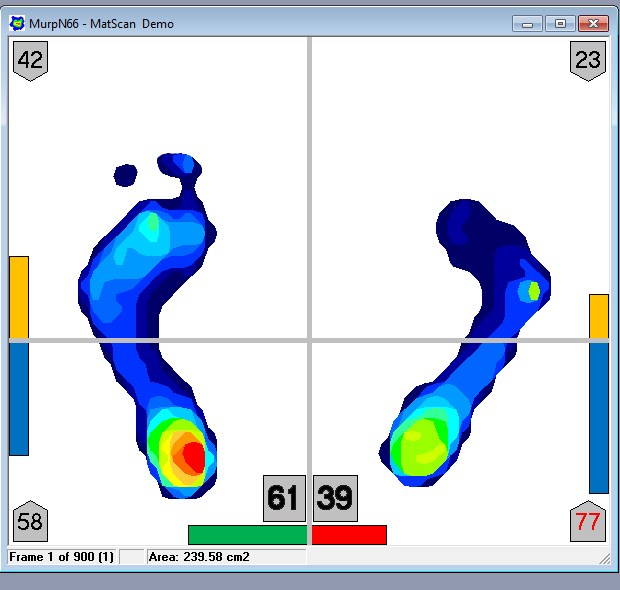Image resolution: width=620 pixels, height=590 pixels.
Task: Click the blue rearfoot bar on left edge
Action: pos(19,399)
